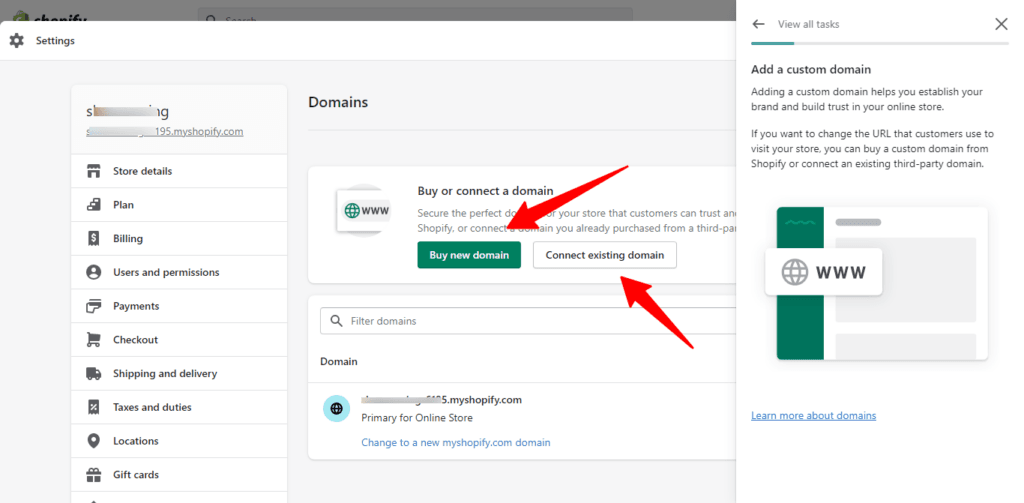Click the myshopify.com store URL under store name
This screenshot has height=503, width=1024.
pos(165,131)
